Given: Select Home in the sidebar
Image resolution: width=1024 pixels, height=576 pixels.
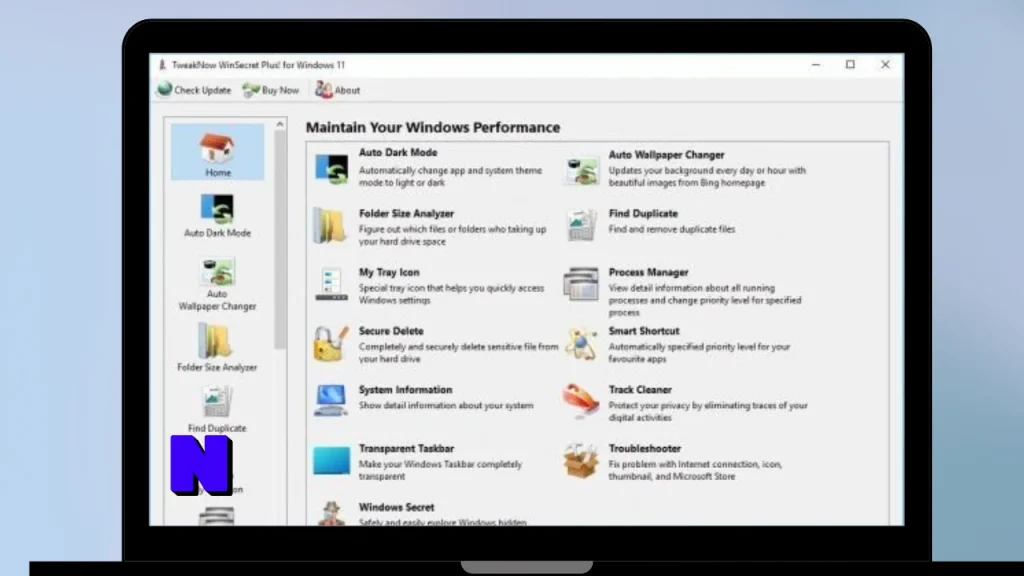Looking at the screenshot, I should [x=217, y=152].
